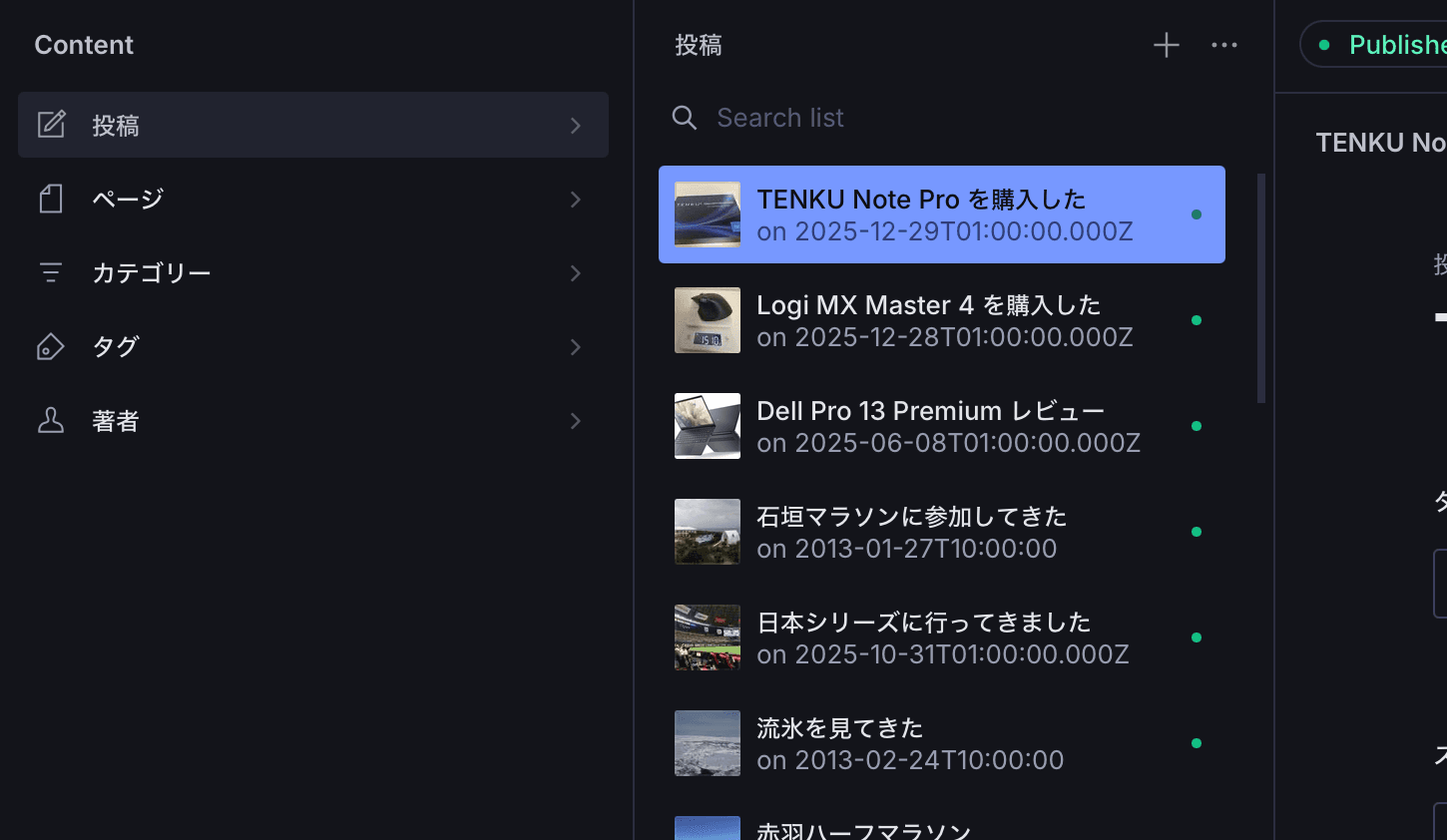
Task: Open the ellipsis options menu for 投稿
Action: (1224, 45)
